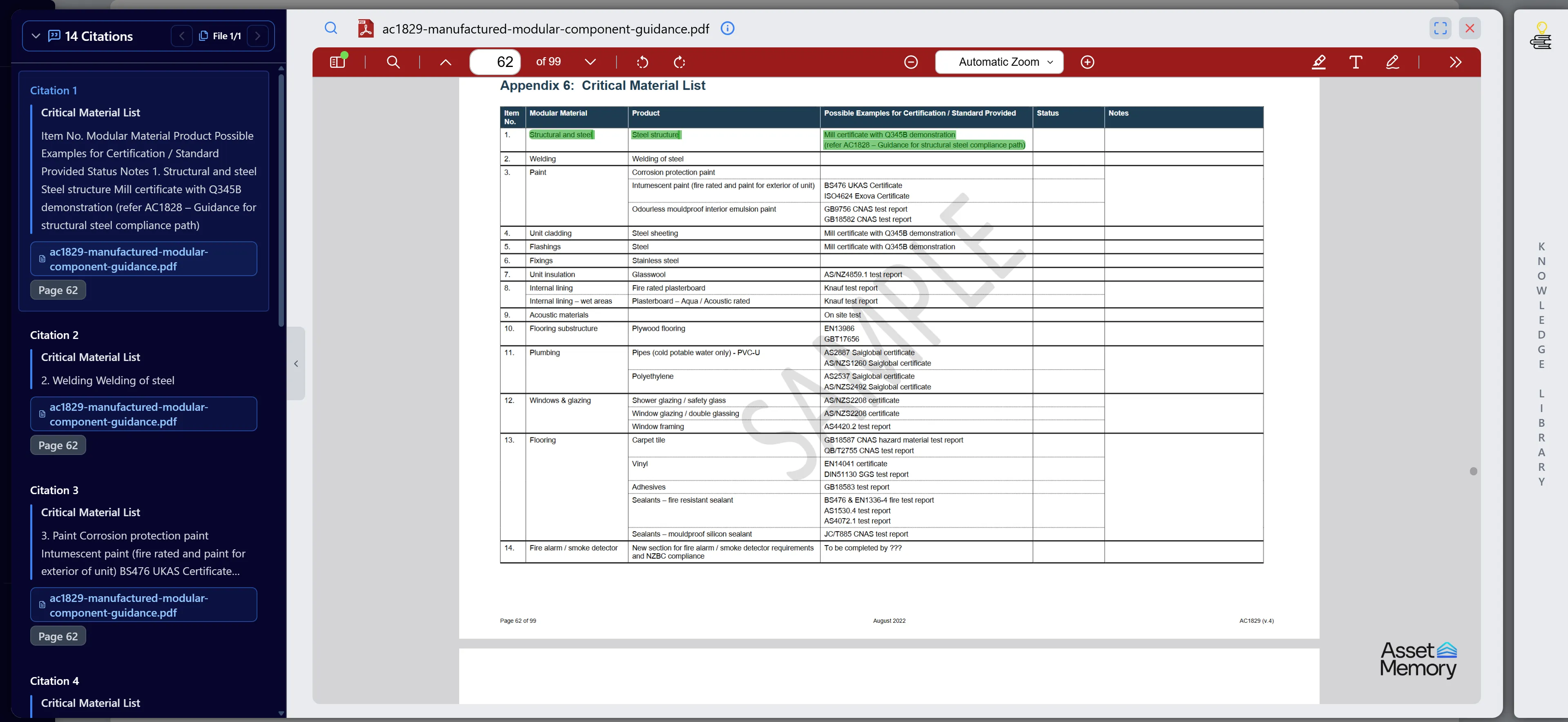Screen dimensions: 1568x722
Task: Select the add text tool
Action: pos(1356,62)
